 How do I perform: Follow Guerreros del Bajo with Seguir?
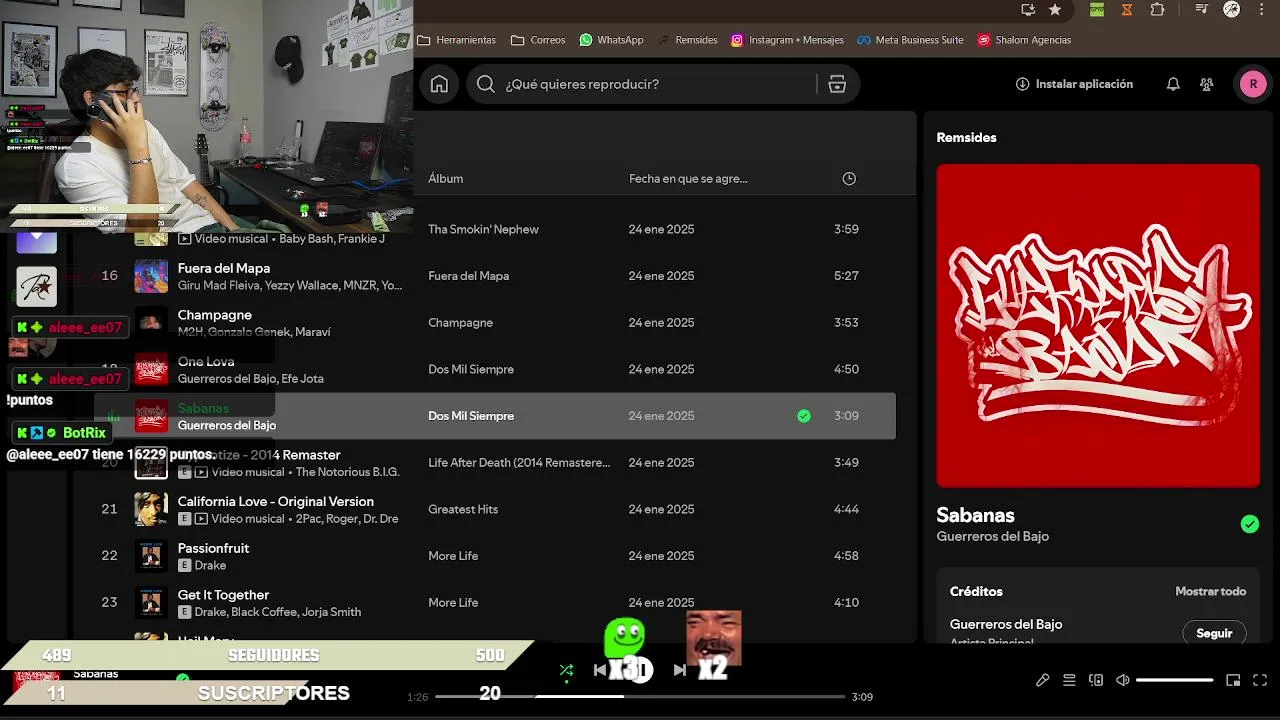(x=1214, y=633)
